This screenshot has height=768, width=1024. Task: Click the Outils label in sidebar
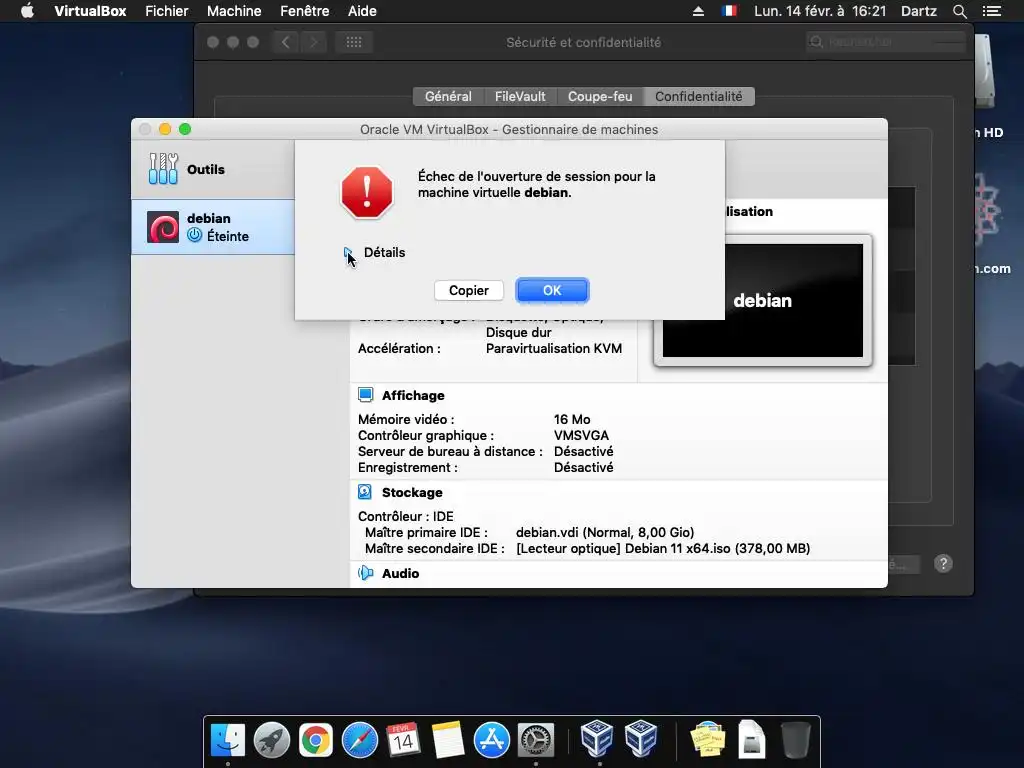coord(206,169)
